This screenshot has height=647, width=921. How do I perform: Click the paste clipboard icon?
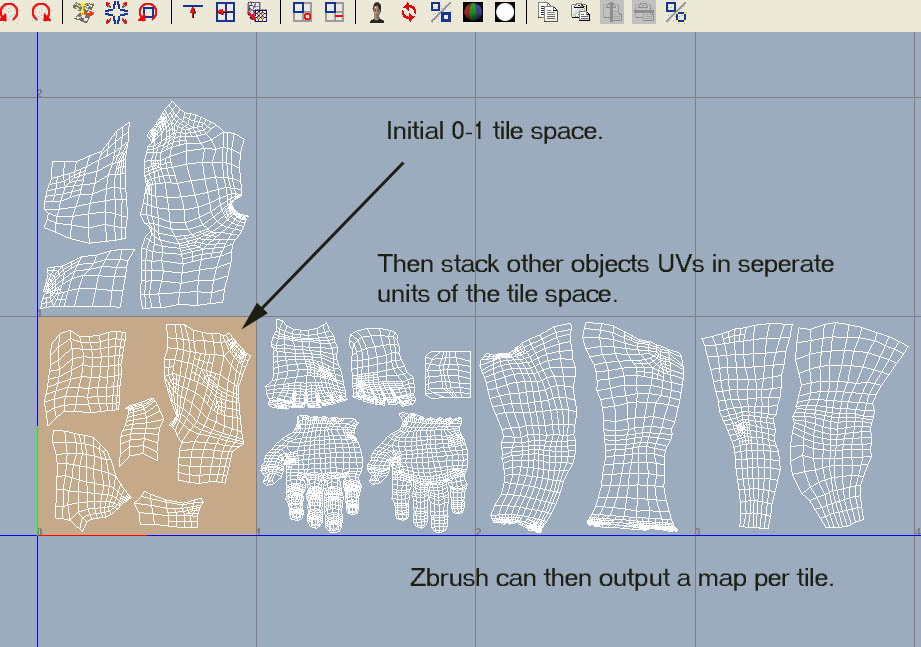click(580, 12)
